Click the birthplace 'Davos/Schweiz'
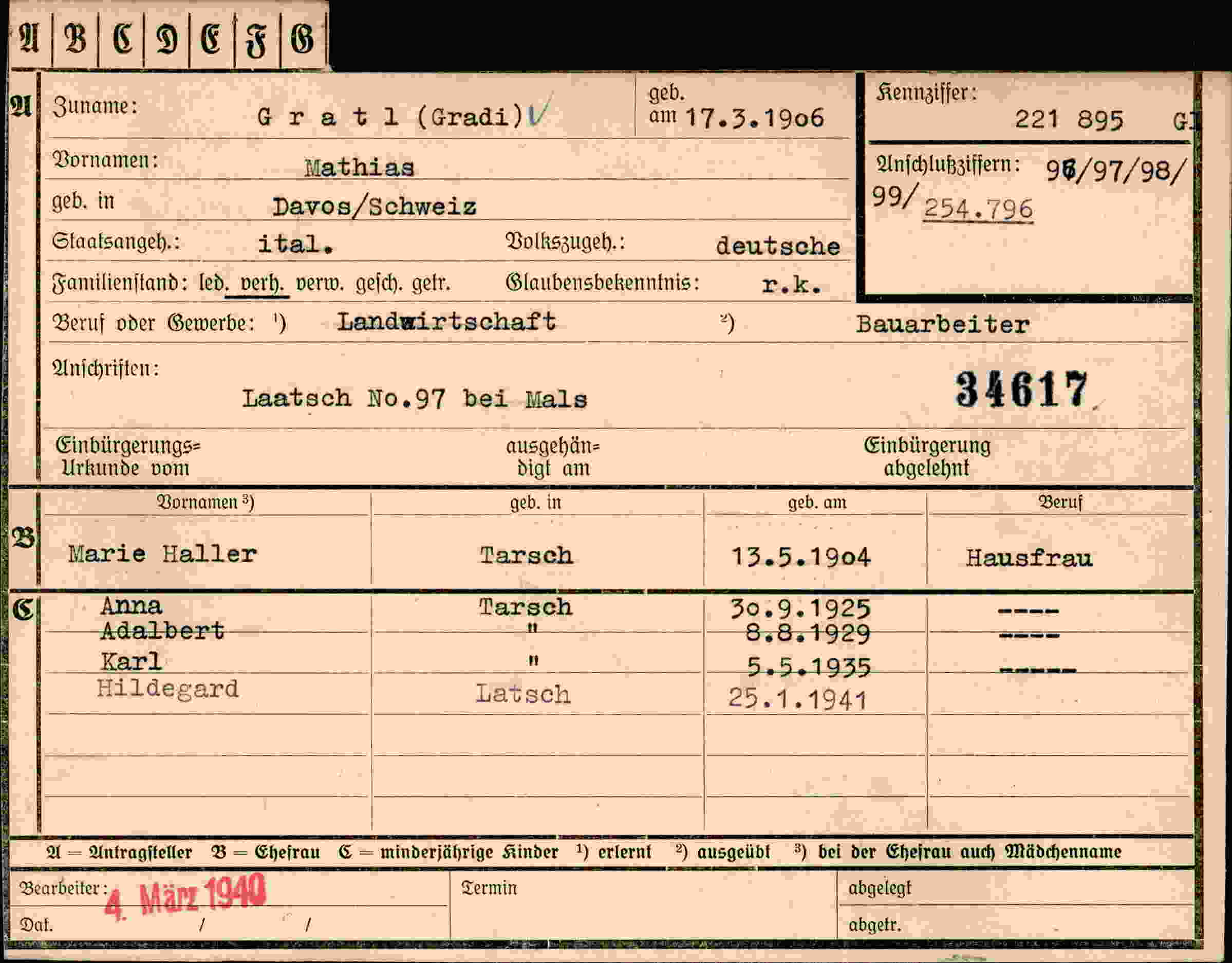Screen dimensions: 1232x963 pyautogui.click(x=374, y=207)
